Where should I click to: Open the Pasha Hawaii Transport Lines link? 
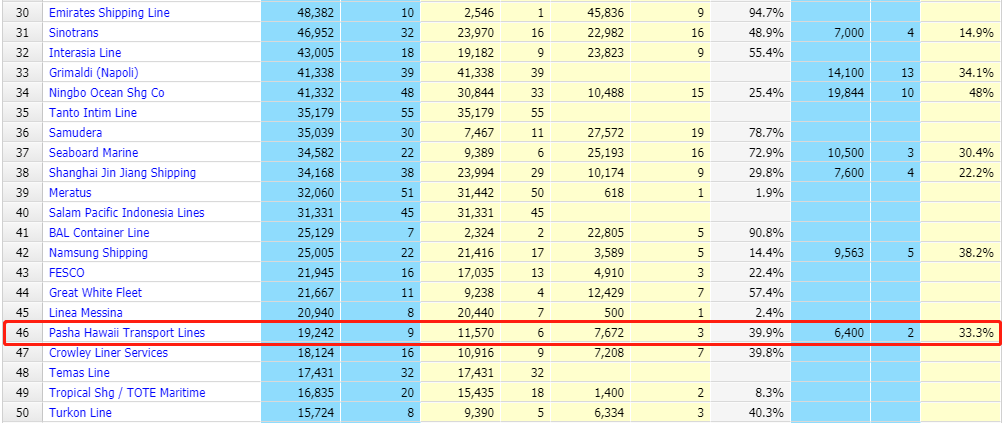(127, 333)
